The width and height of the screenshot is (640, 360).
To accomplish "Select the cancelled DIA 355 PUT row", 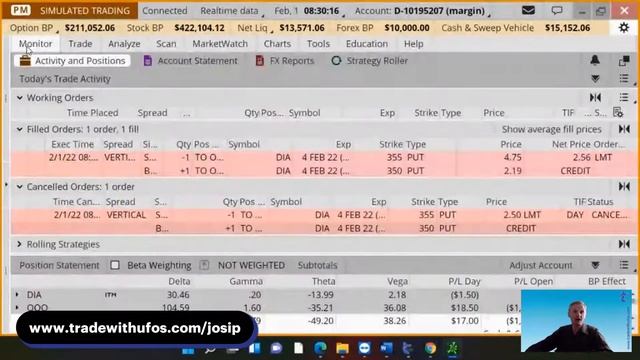I will pos(322,215).
